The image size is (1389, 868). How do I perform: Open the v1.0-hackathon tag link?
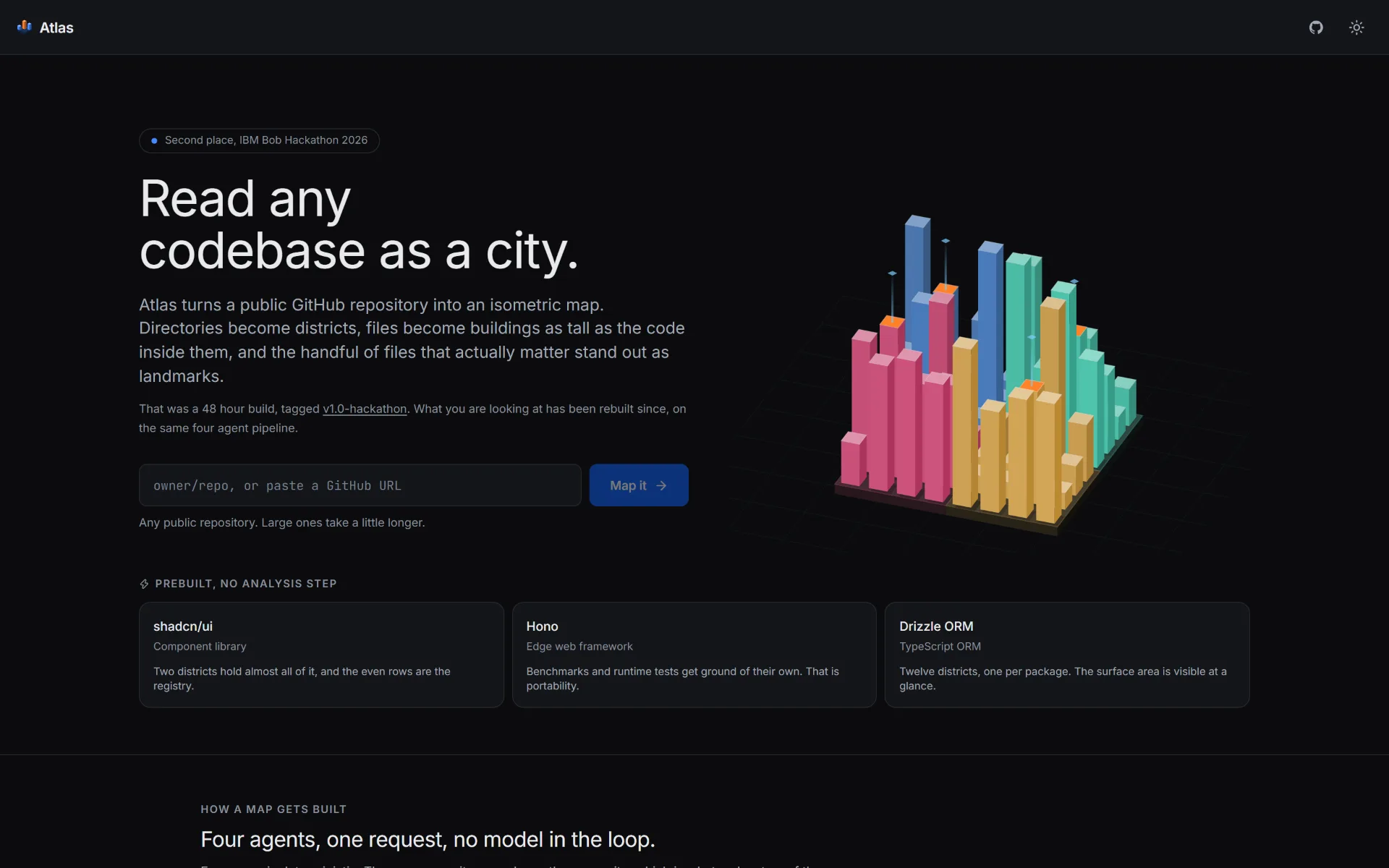[365, 409]
